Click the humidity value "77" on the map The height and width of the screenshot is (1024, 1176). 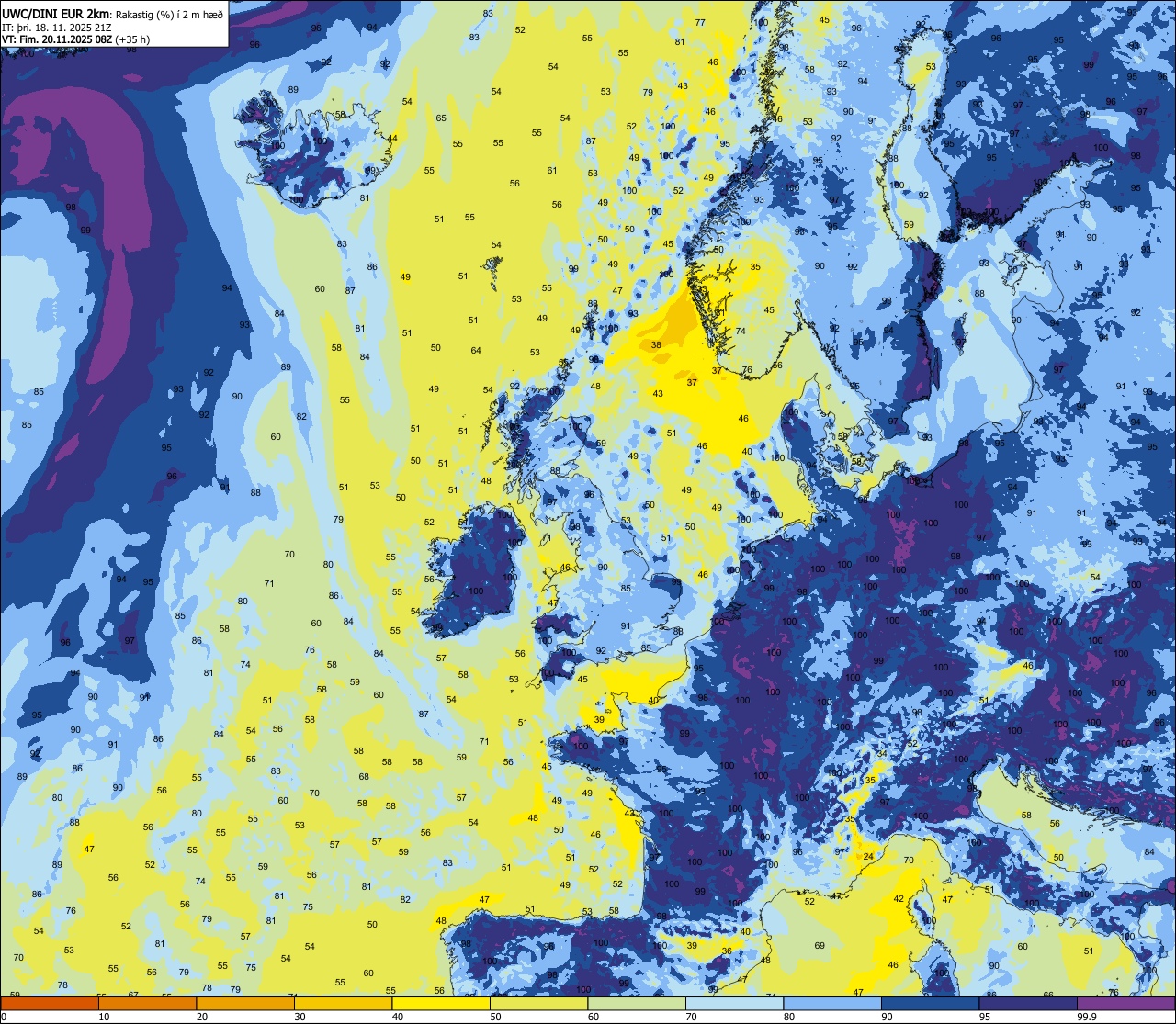700,22
